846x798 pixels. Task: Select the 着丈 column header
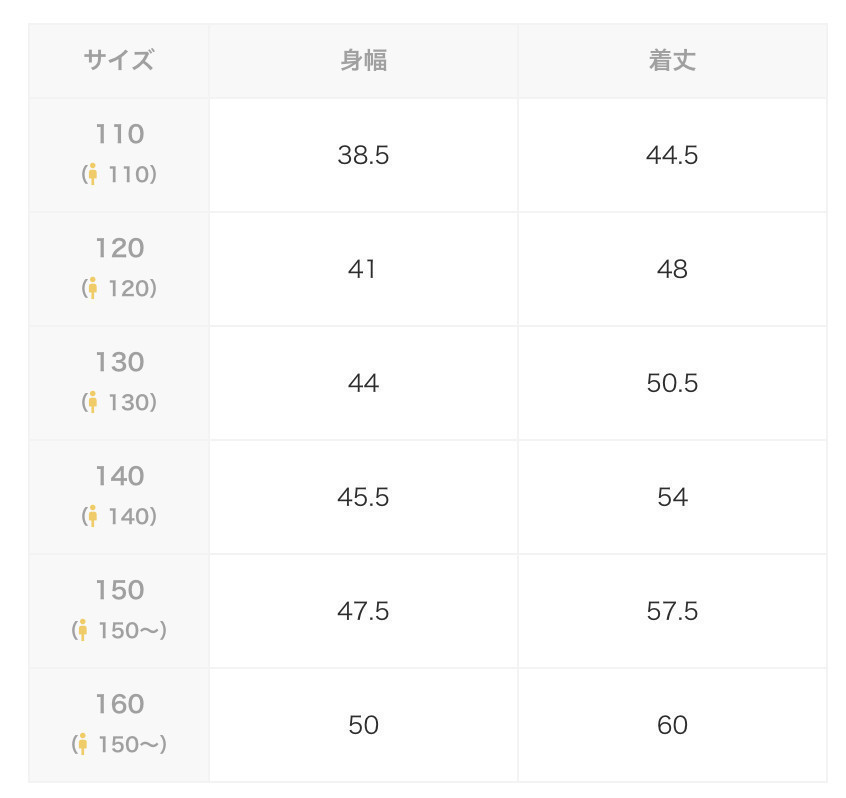click(672, 60)
